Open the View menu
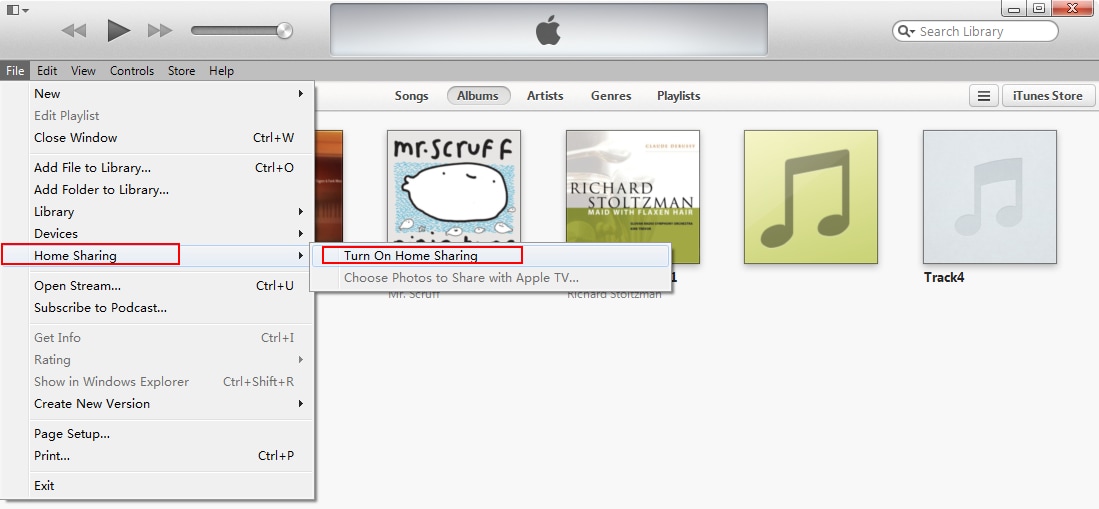1099x509 pixels. (83, 71)
